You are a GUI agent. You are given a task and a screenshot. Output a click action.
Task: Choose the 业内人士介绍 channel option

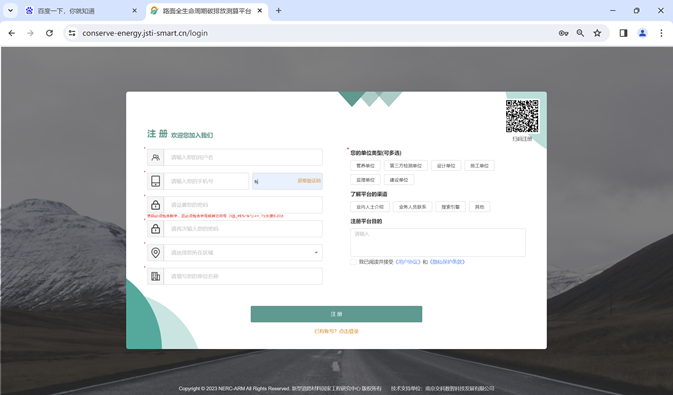point(370,207)
